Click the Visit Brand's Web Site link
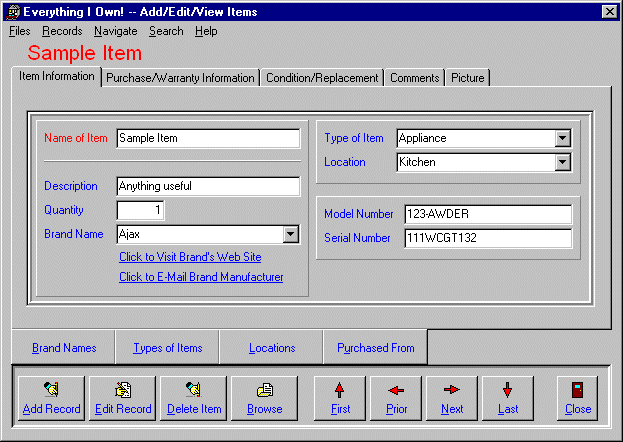Viewport: 623px width, 442px height. (190, 257)
